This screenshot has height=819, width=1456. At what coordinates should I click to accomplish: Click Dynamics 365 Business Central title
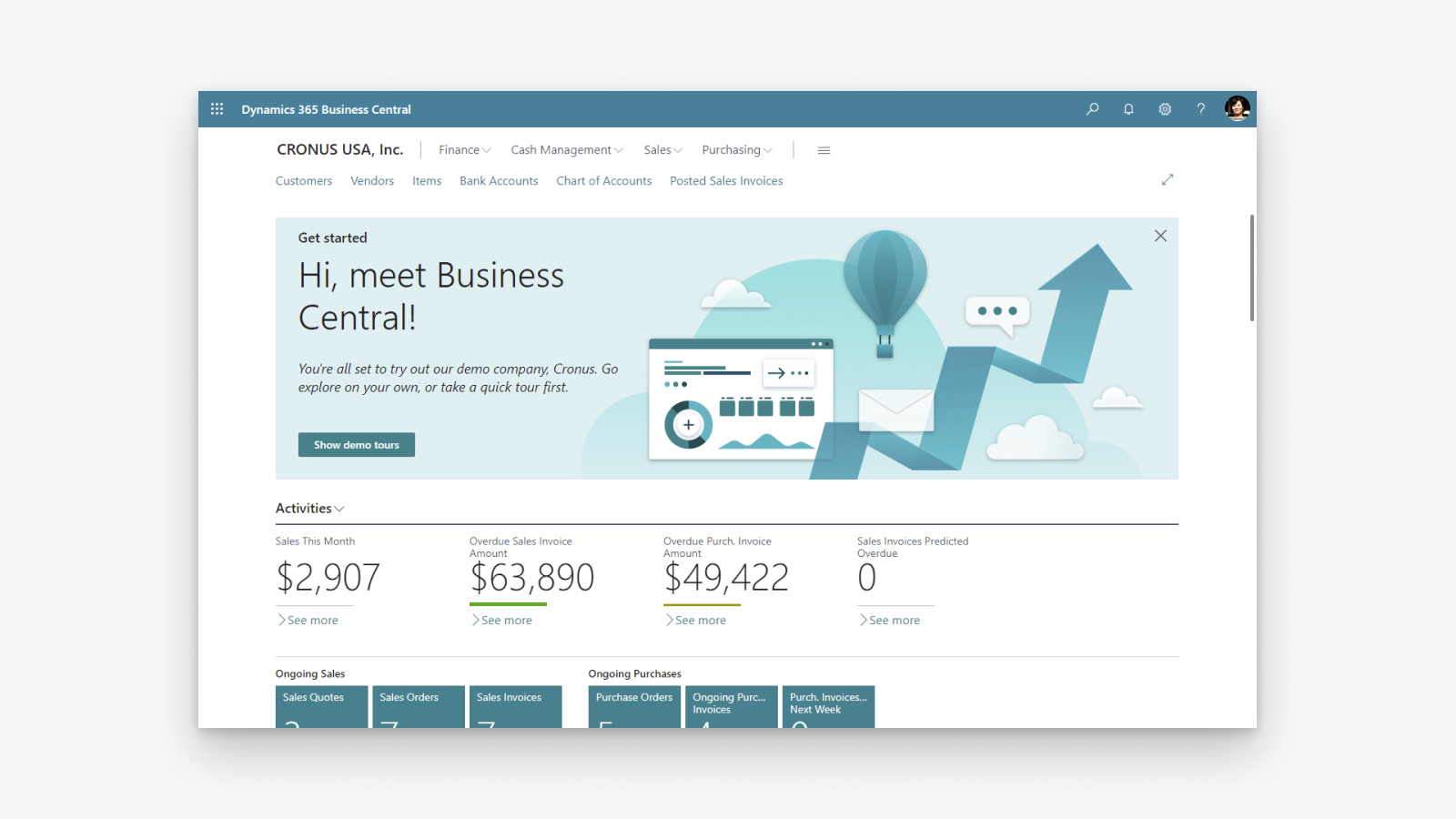click(x=326, y=109)
